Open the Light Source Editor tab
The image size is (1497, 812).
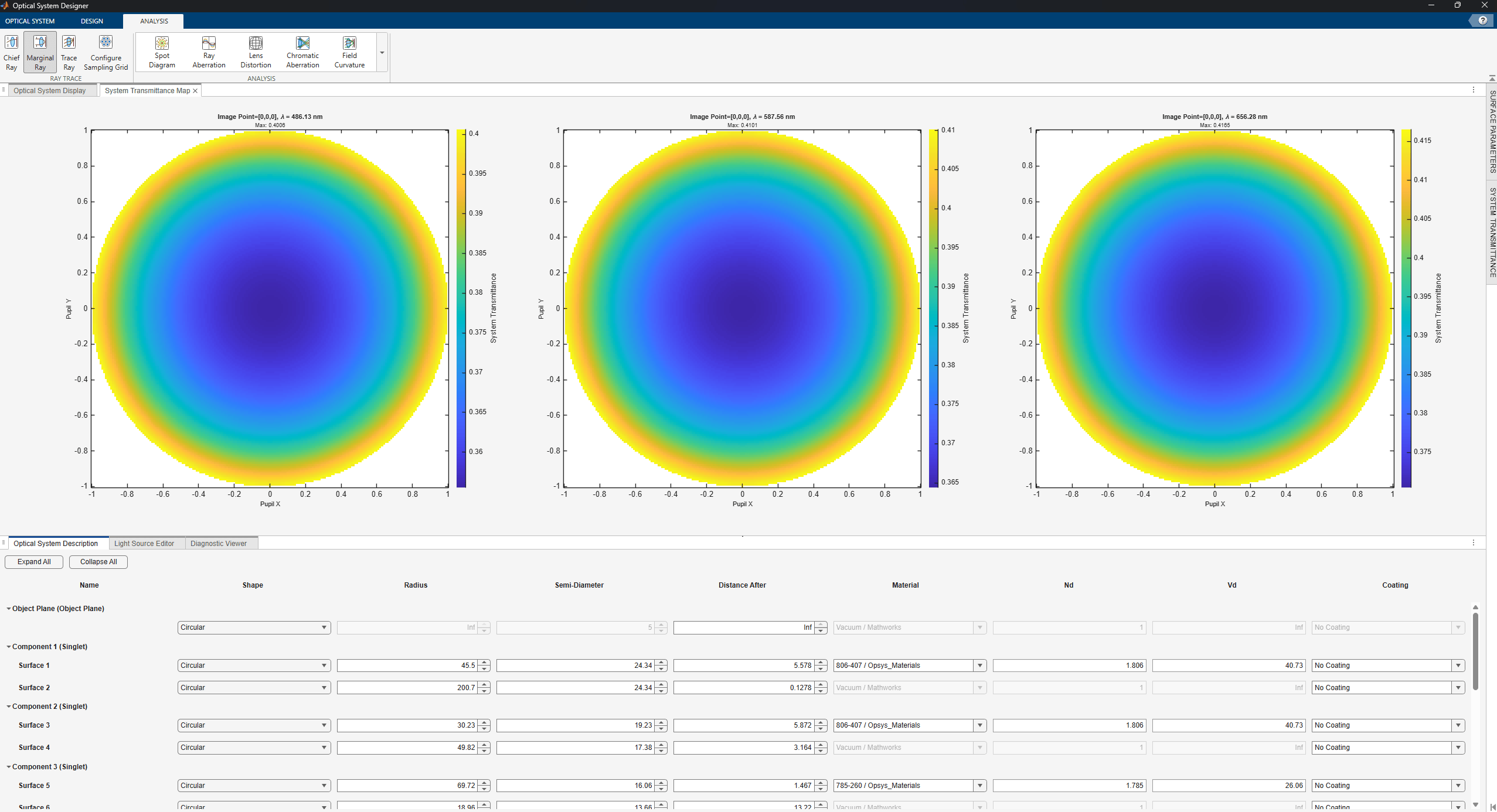point(144,544)
